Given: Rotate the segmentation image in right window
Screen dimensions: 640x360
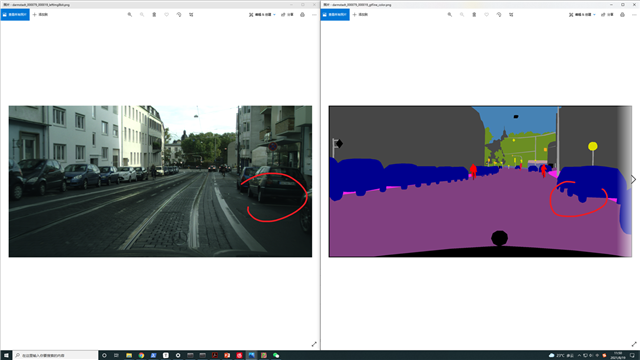Looking at the screenshot, I should click(499, 15).
